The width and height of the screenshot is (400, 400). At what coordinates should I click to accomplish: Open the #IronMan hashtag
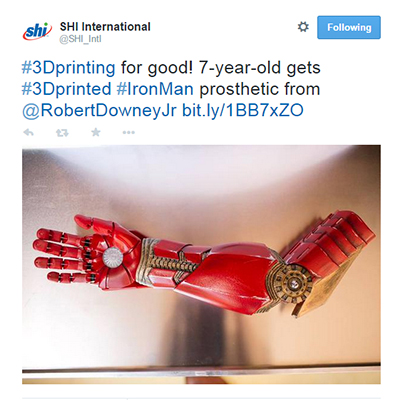tap(155, 89)
